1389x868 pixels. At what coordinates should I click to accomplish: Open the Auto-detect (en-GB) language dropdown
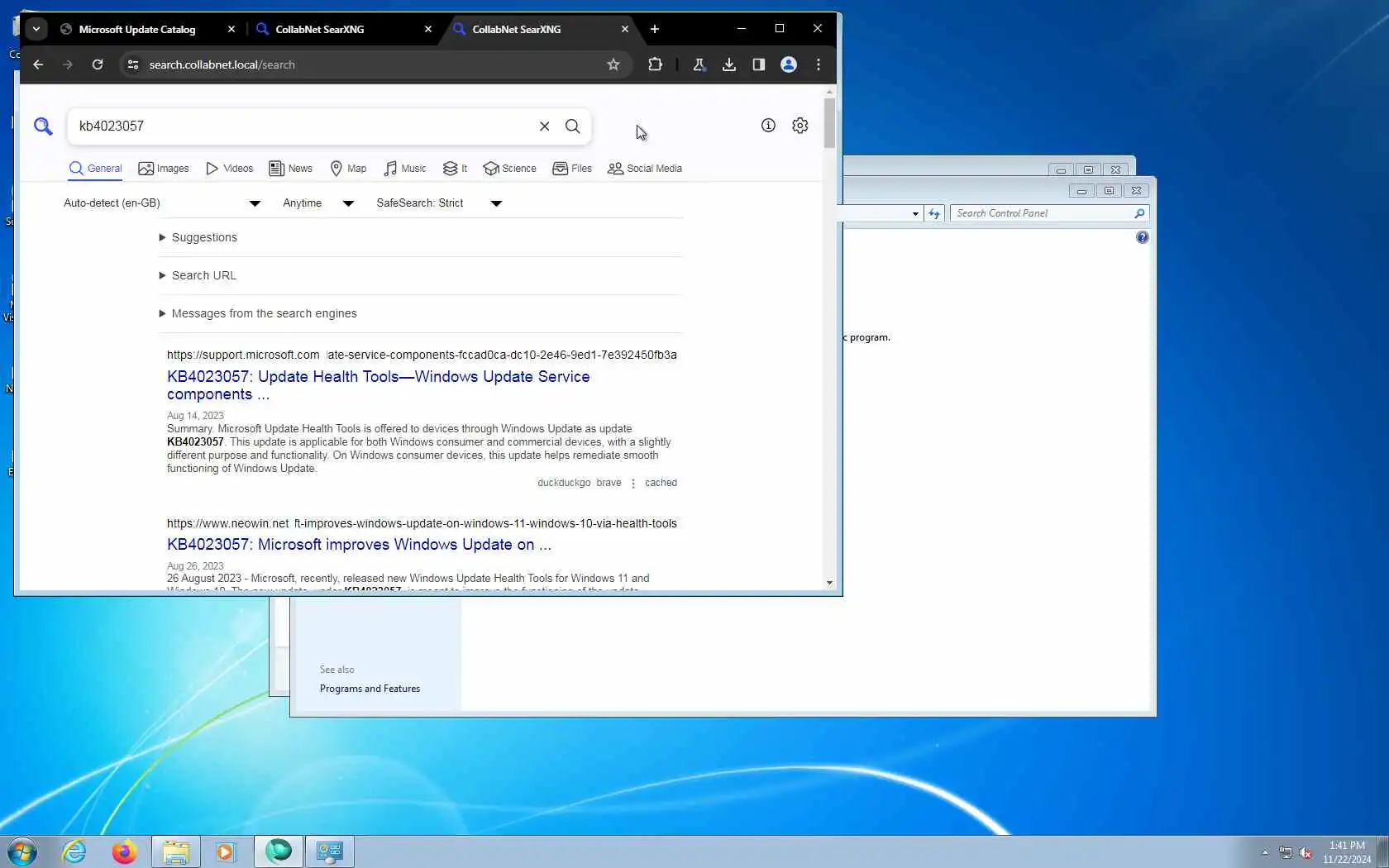pos(162,203)
